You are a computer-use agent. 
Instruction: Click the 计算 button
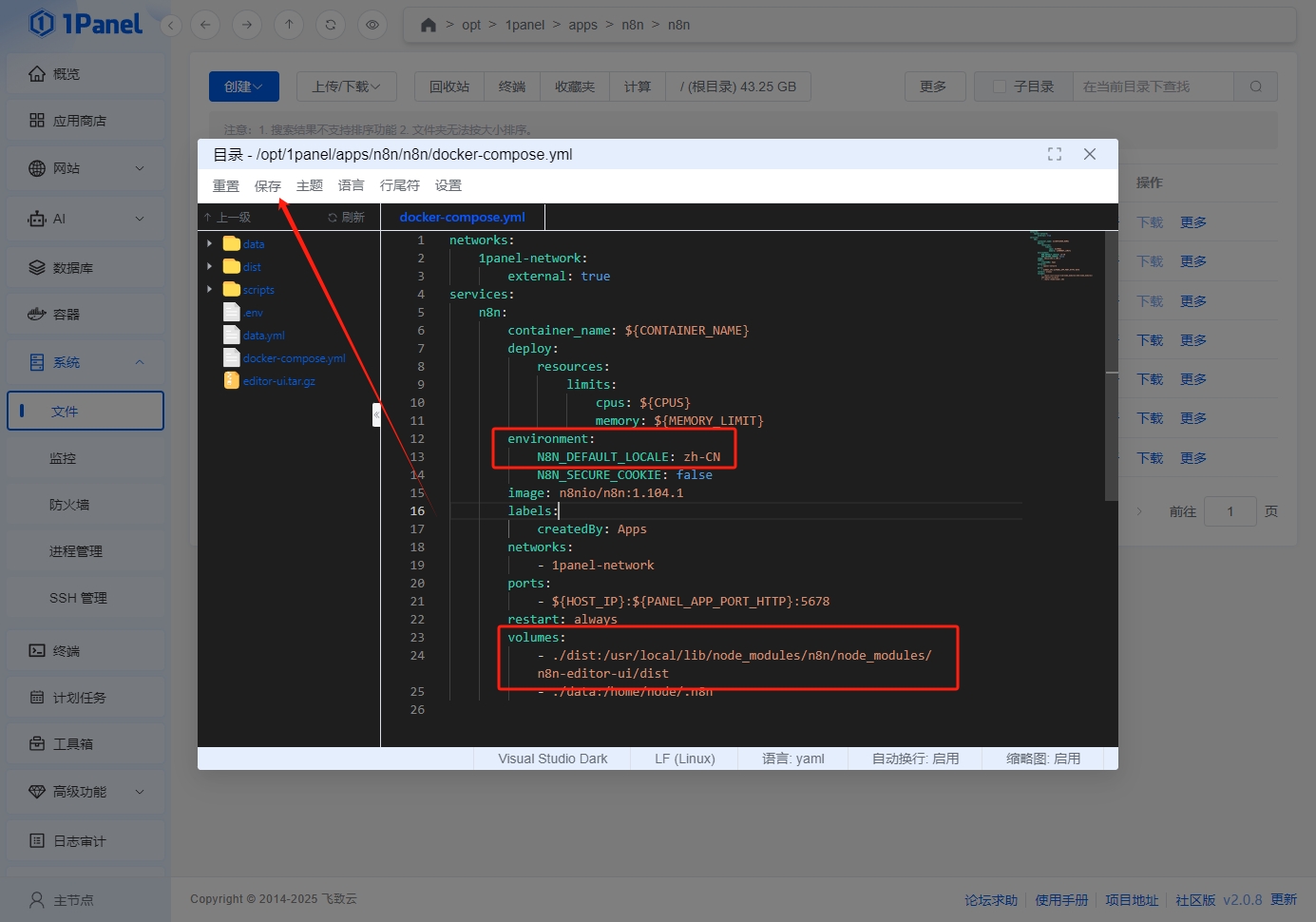(x=638, y=86)
